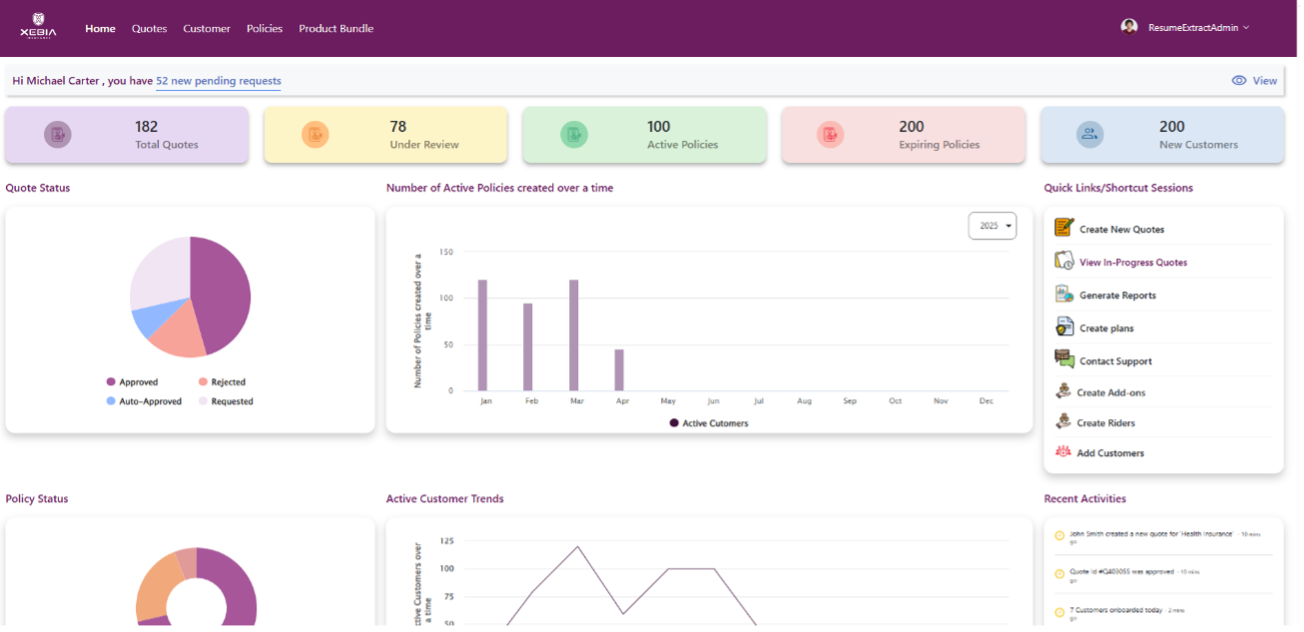This screenshot has height=632, width=1304.
Task: Toggle the Requested legend entry
Action: coord(226,401)
